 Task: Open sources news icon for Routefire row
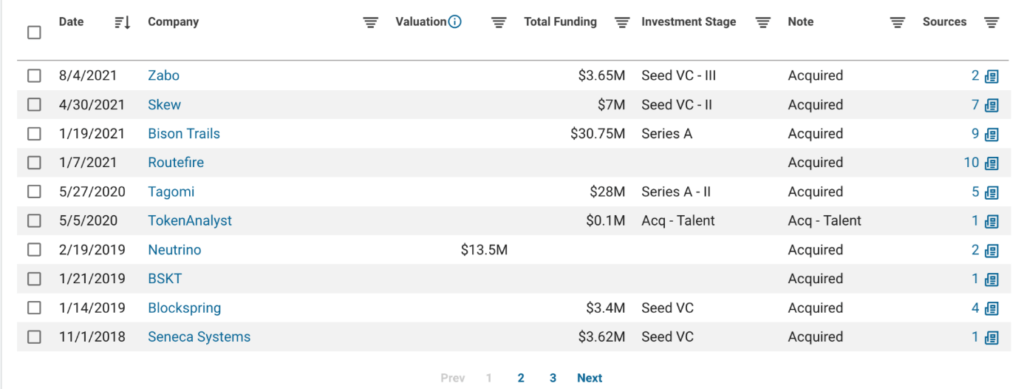tap(992, 163)
